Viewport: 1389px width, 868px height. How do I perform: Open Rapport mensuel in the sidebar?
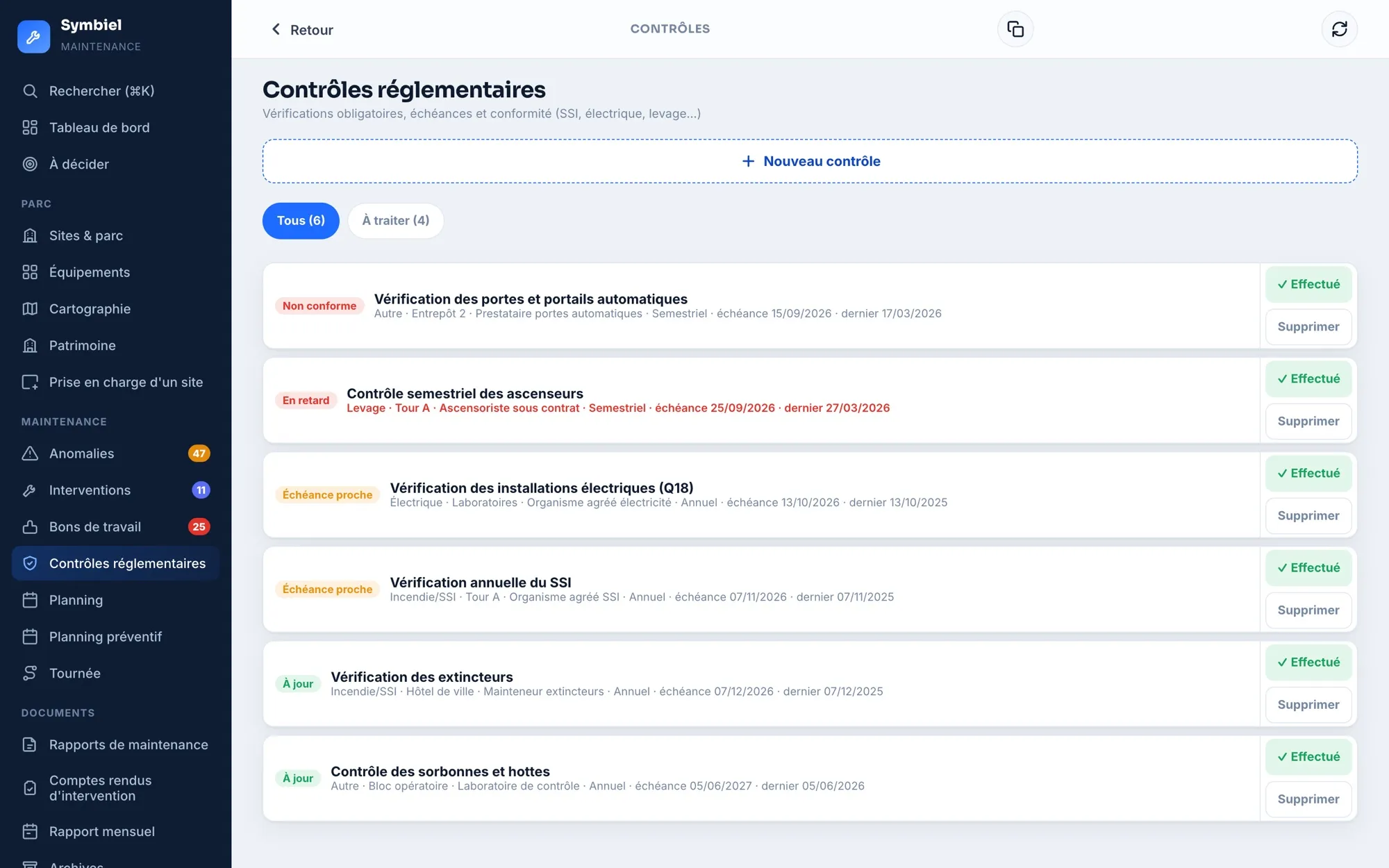point(115,832)
